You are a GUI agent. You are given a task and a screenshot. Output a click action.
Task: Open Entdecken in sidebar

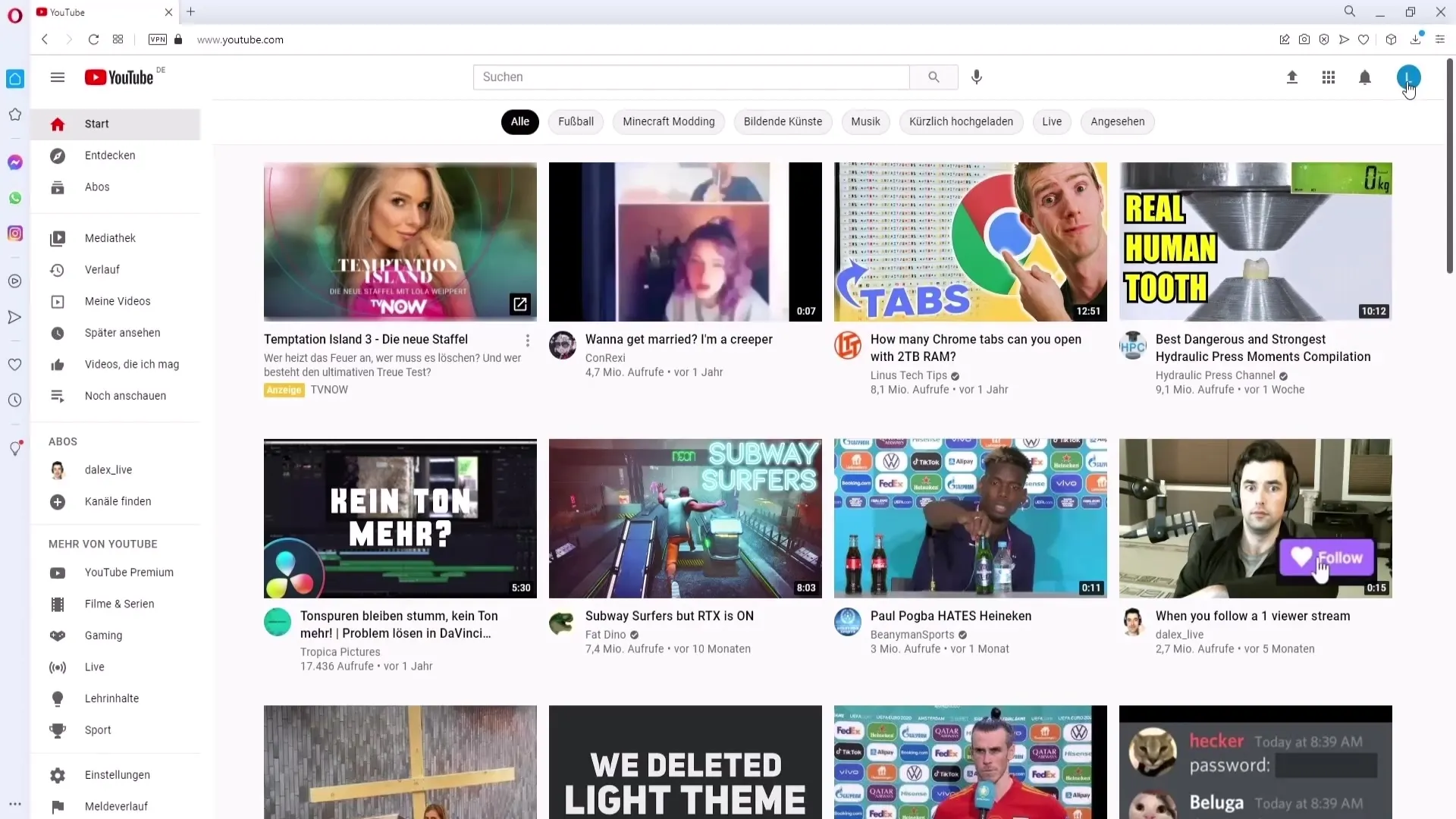(115, 155)
